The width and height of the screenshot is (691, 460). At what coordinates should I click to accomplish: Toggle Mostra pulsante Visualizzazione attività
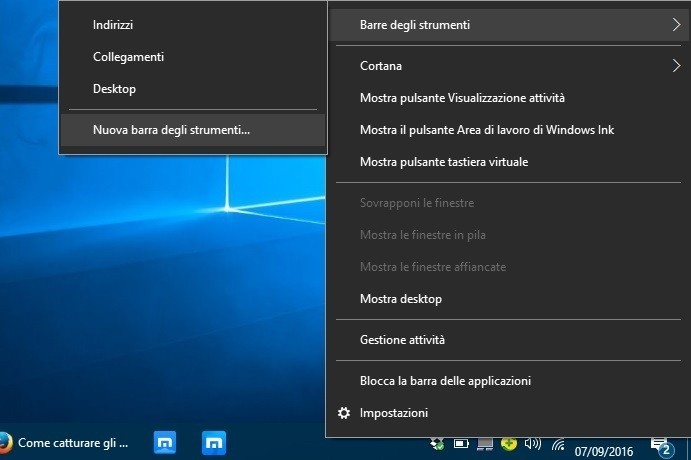(x=462, y=98)
